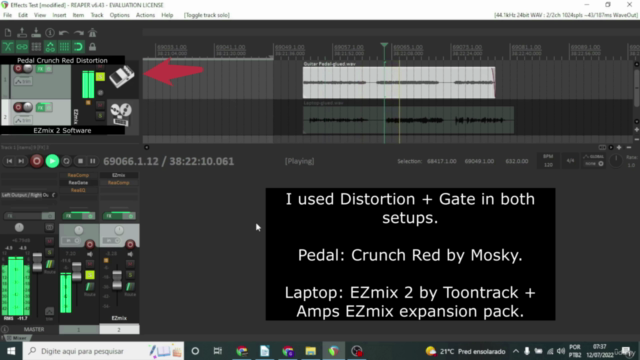The height and width of the screenshot is (360, 640).
Task: Open the Options menu
Action: pyautogui.click(x=120, y=15)
